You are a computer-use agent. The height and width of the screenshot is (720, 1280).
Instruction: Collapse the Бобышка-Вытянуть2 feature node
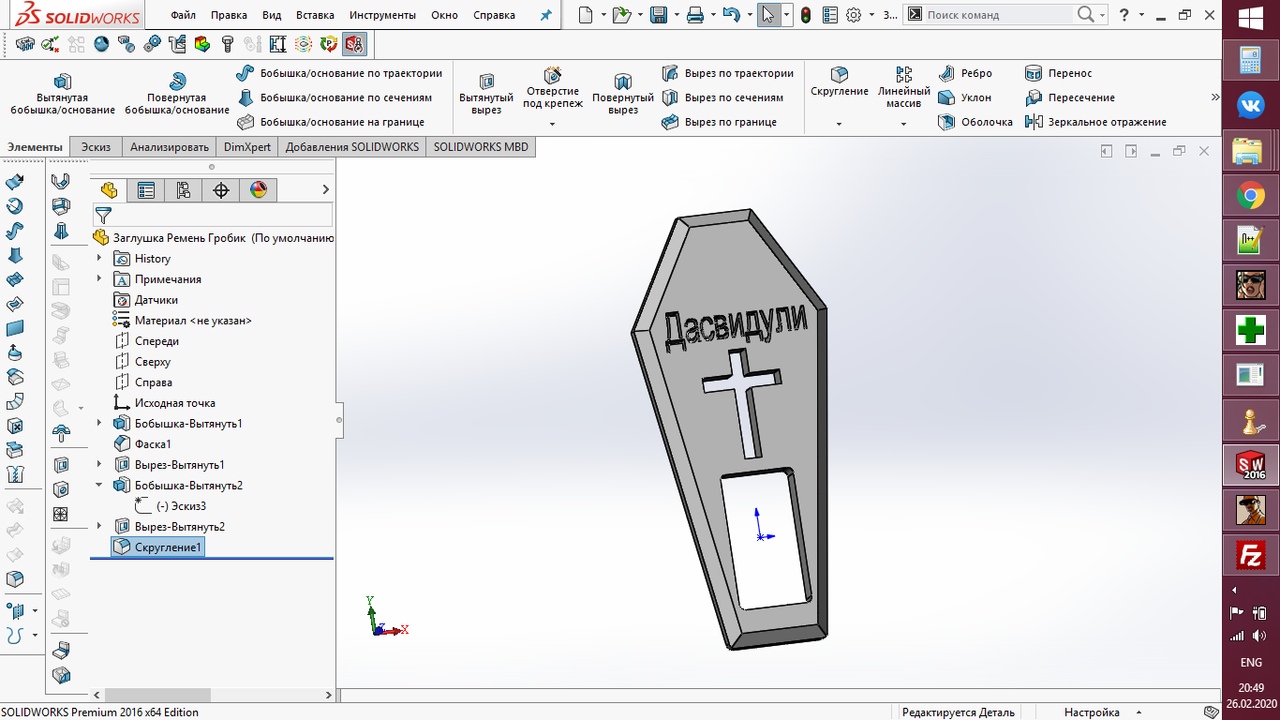(x=99, y=485)
